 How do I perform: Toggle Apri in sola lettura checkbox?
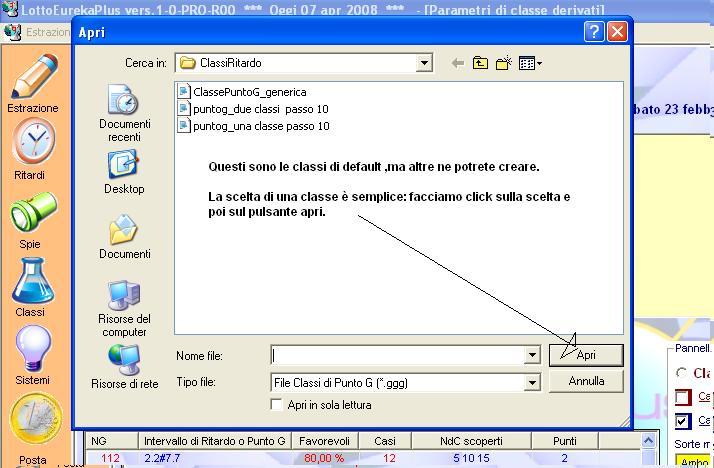click(276, 405)
